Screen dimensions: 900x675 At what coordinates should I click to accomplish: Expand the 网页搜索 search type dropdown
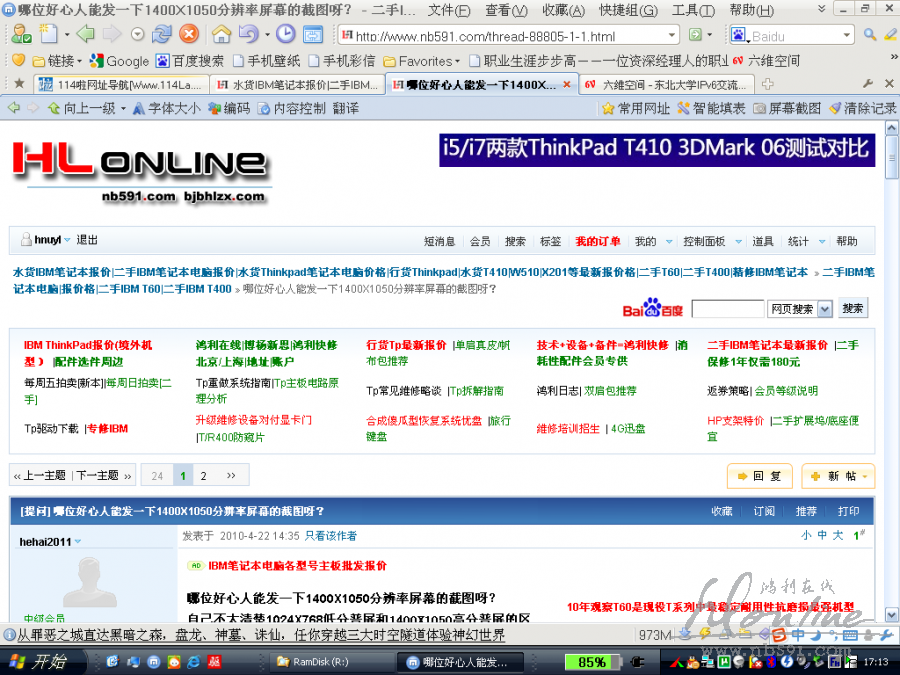(x=824, y=309)
